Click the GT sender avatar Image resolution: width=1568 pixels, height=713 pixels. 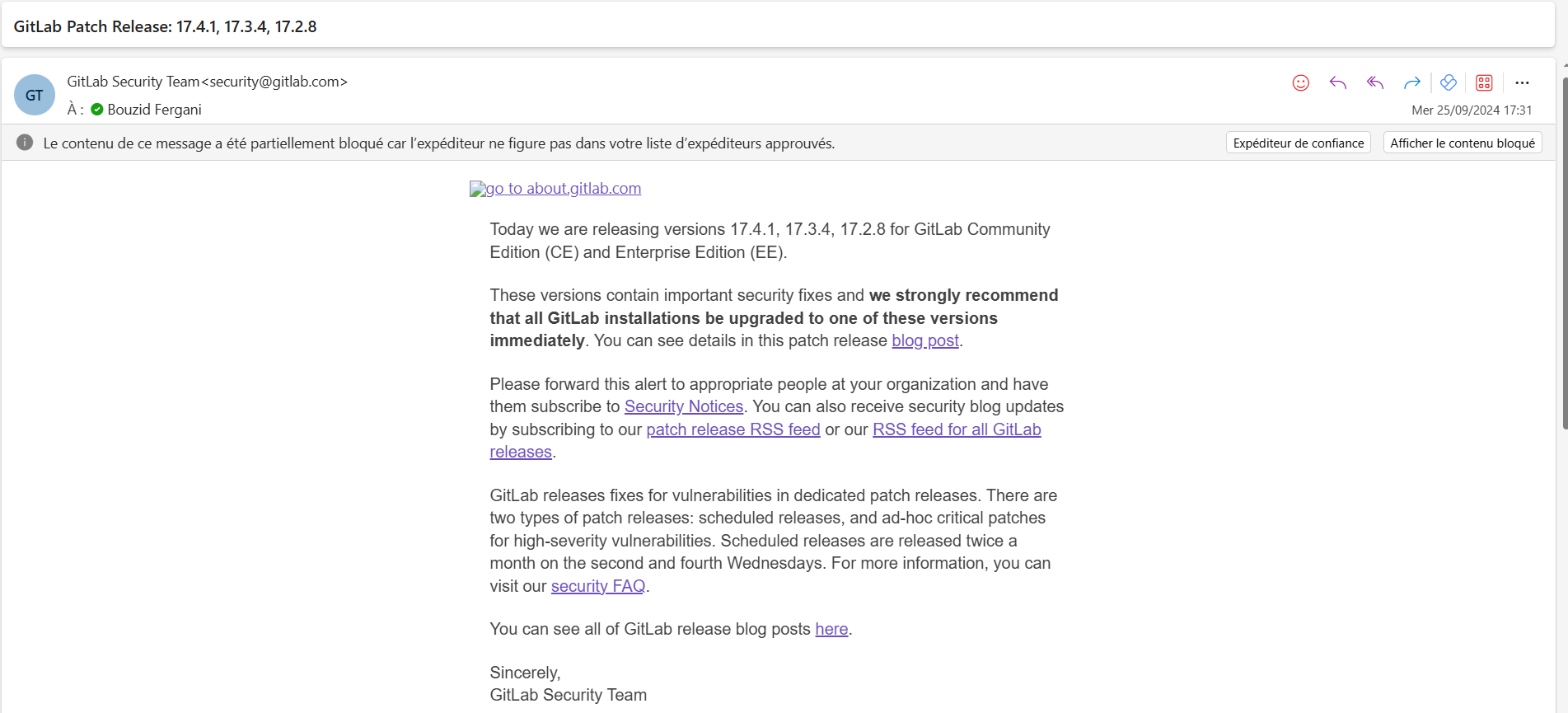point(35,95)
